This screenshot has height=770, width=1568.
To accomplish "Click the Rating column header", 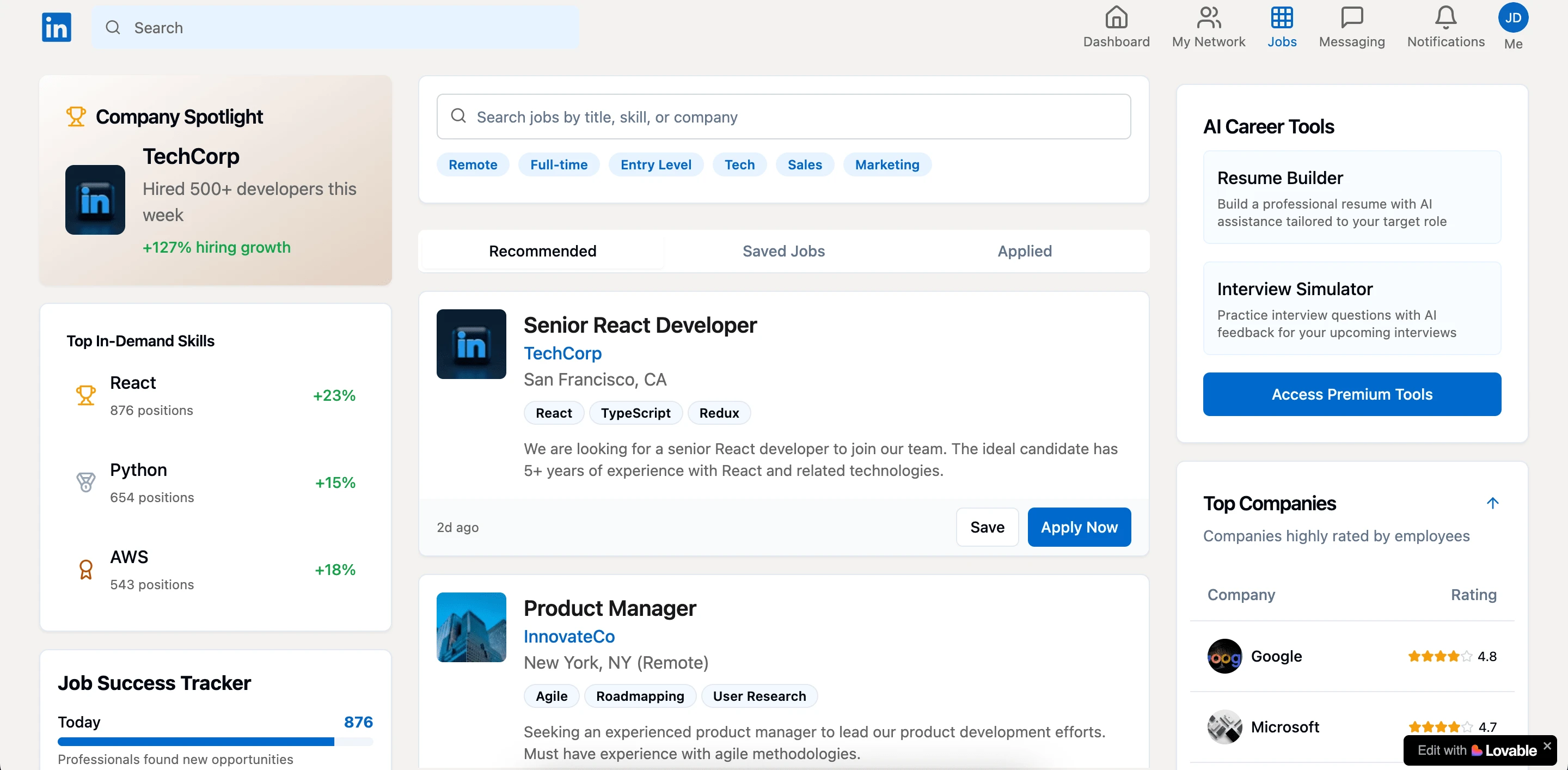I will pyautogui.click(x=1473, y=595).
